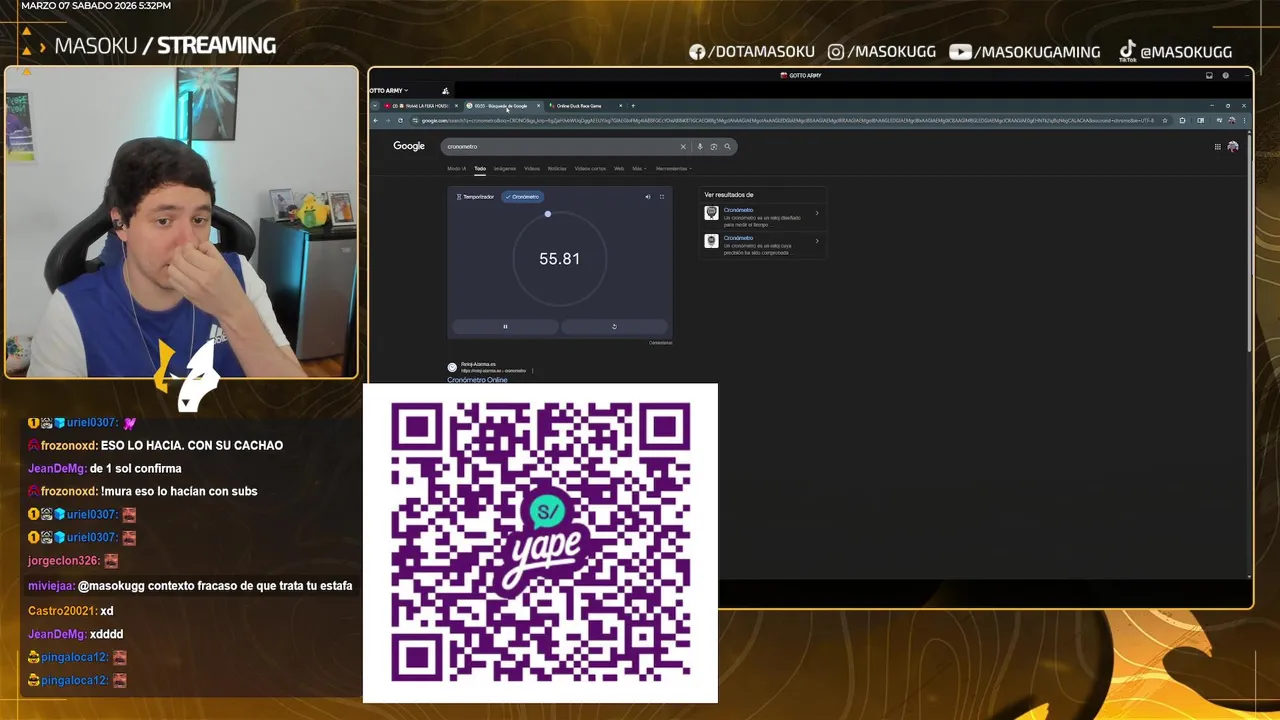The width and height of the screenshot is (1280, 720).
Task: Expand the Herramientas dropdown
Action: 673,168
